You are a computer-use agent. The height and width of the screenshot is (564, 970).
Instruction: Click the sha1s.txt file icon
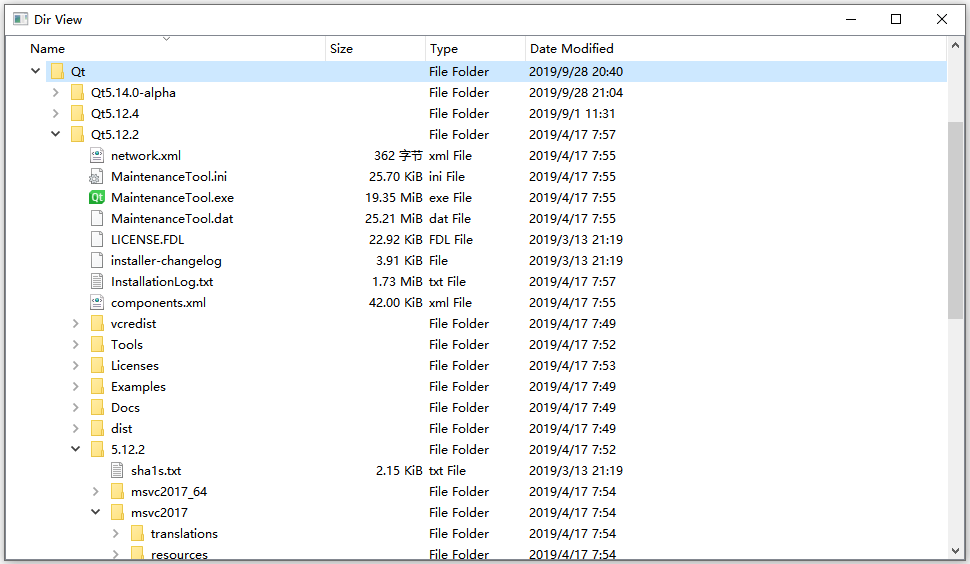tap(117, 470)
